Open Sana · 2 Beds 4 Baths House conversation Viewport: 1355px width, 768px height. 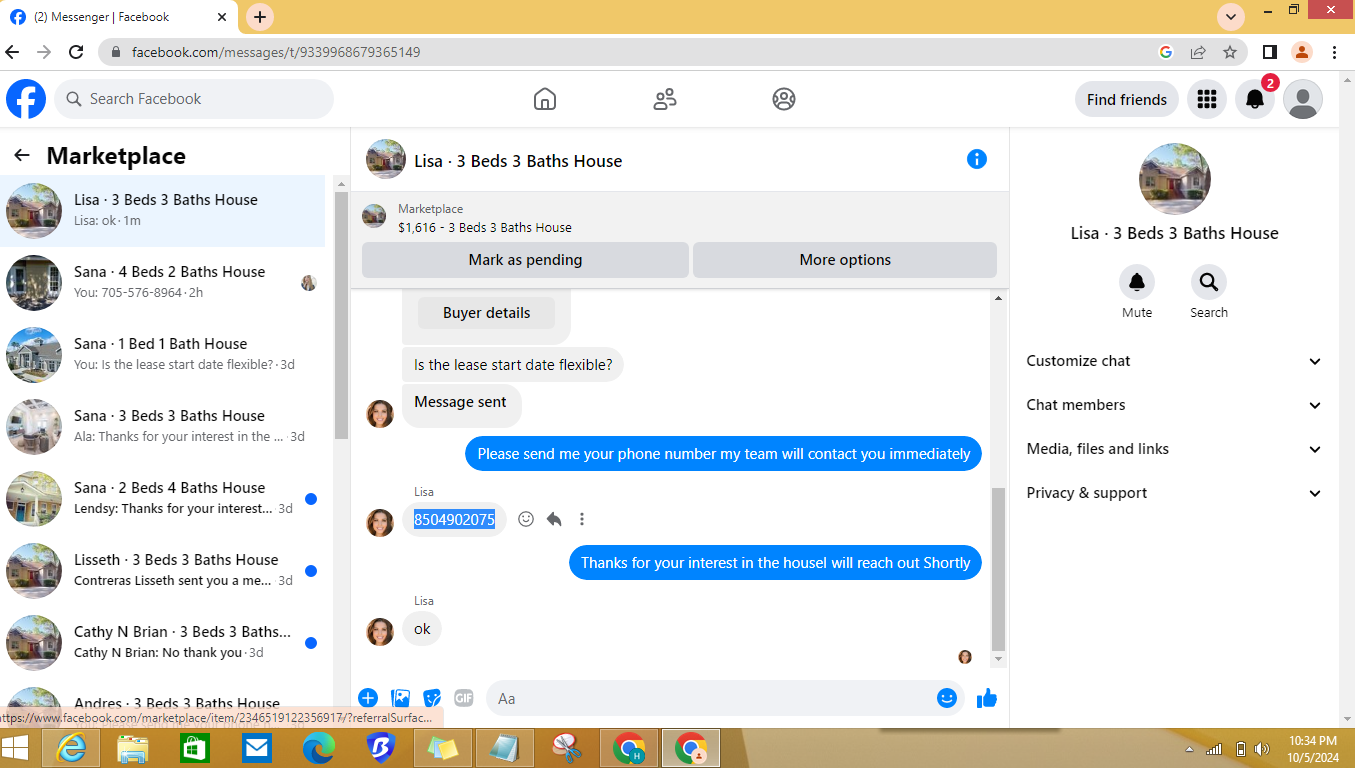click(163, 499)
